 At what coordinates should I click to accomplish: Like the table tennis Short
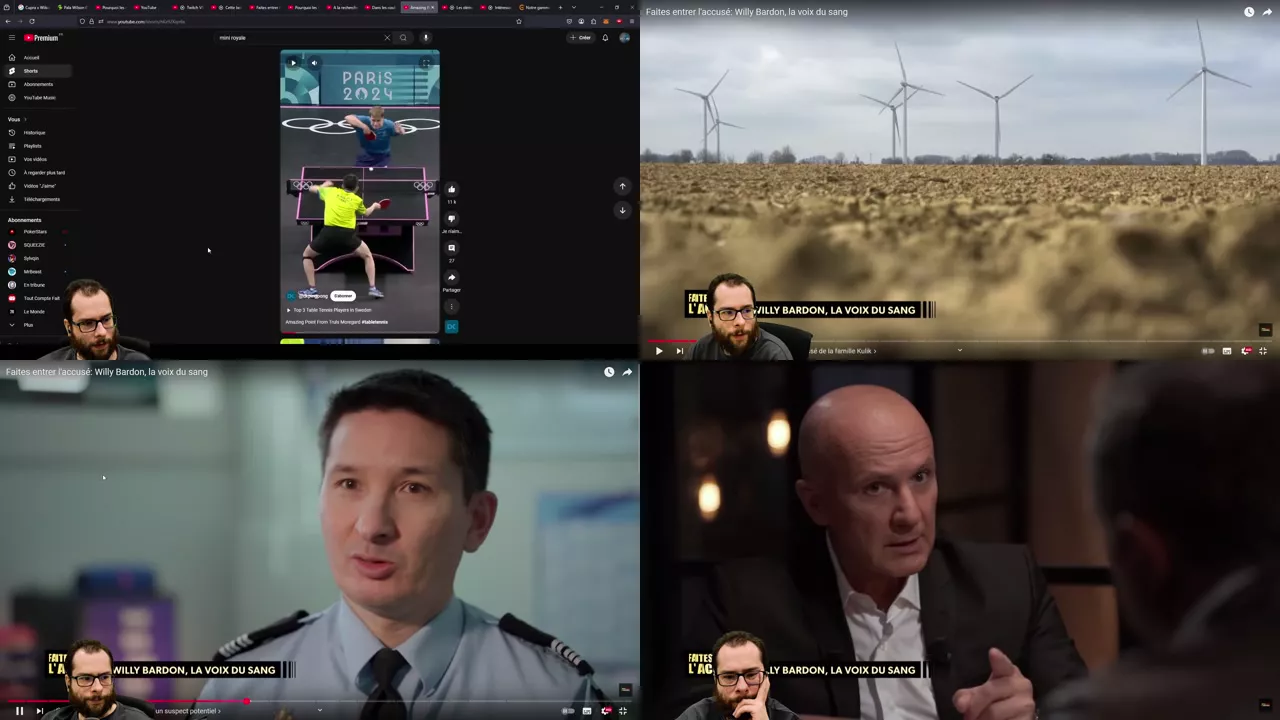coord(452,189)
